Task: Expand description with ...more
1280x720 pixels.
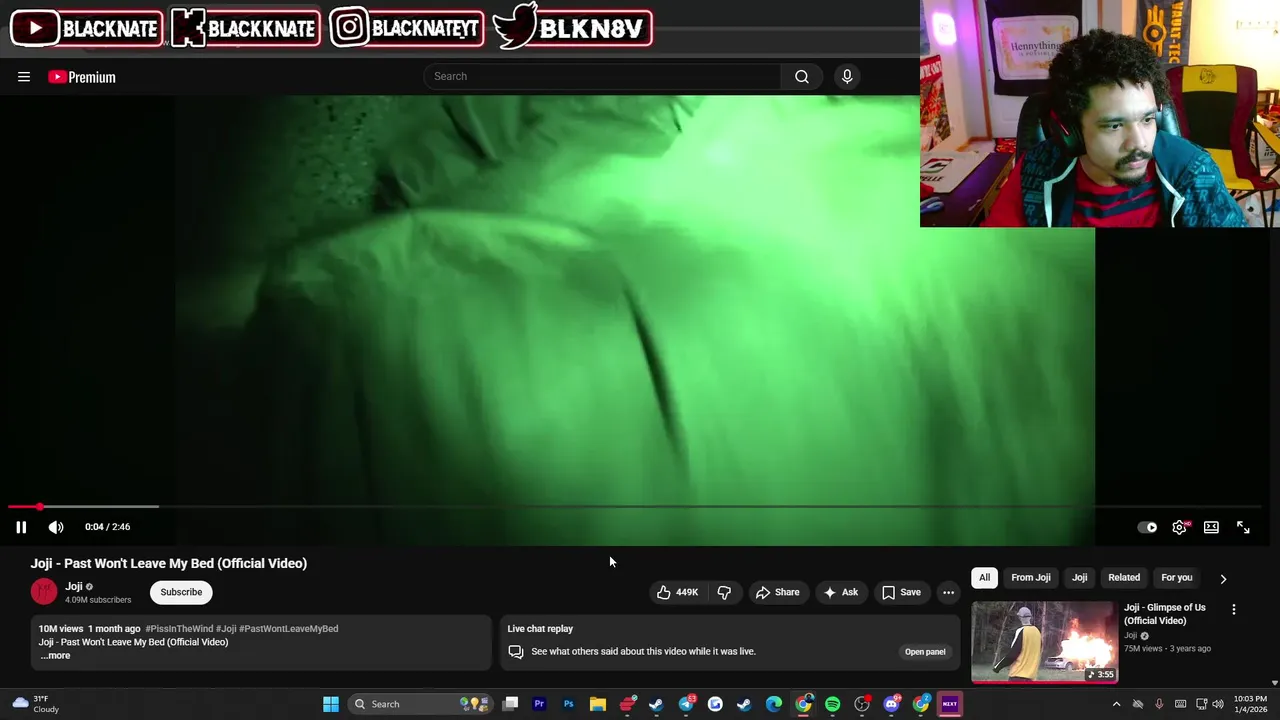Action: tap(55, 656)
